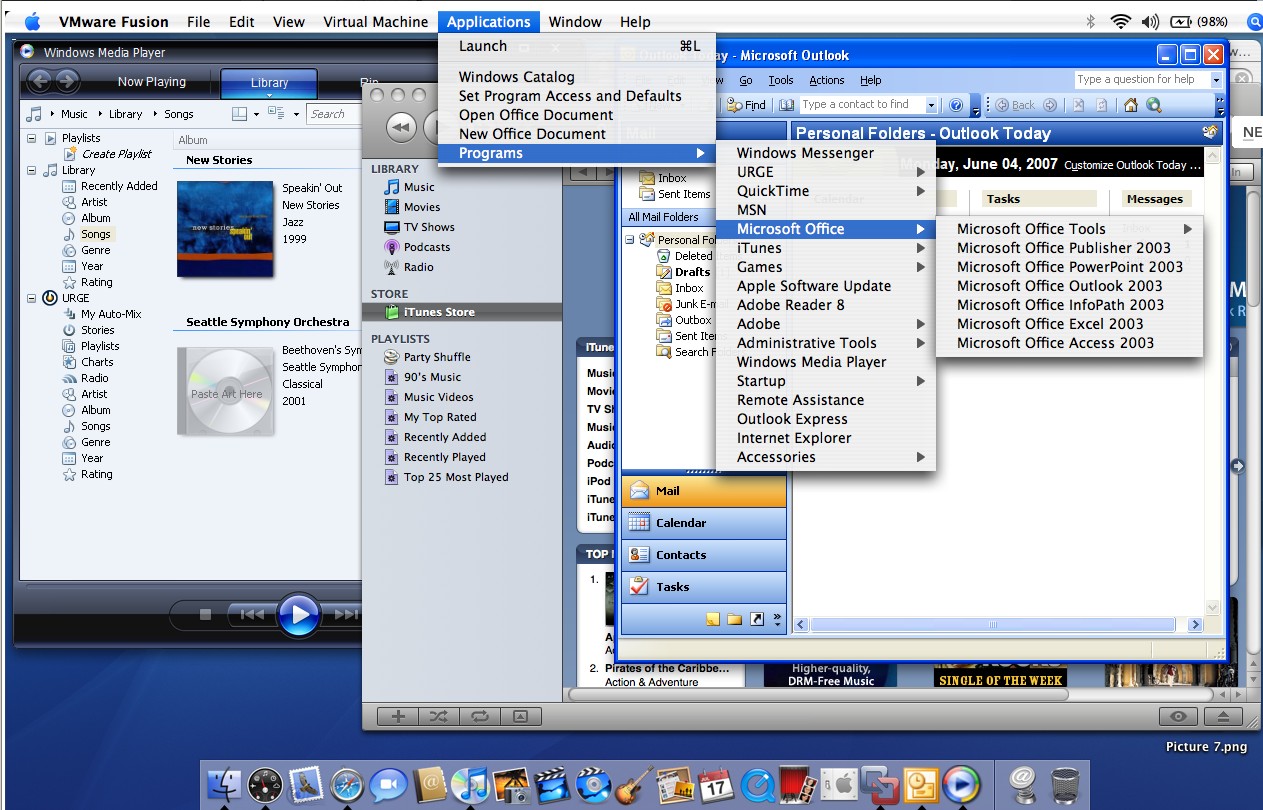This screenshot has height=810, width=1263.
Task: Open Contacts pane button in Outlook
Action: (704, 555)
